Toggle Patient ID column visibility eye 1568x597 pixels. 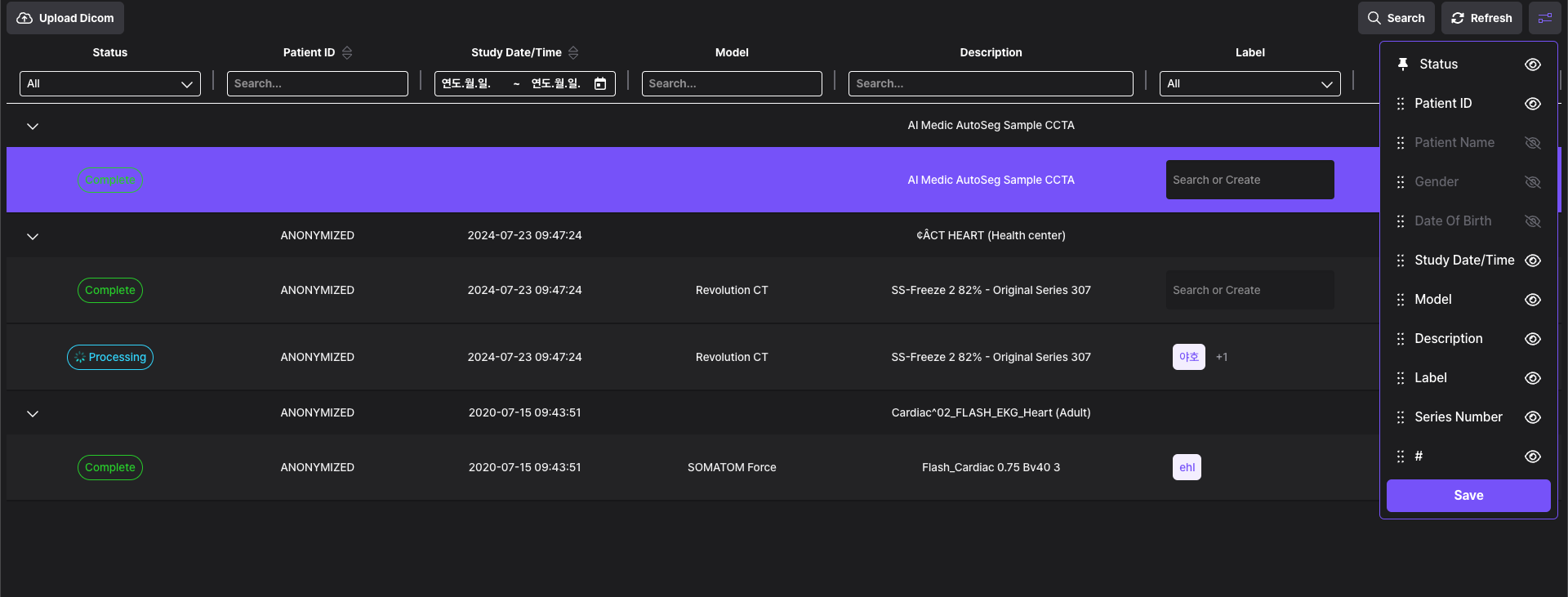1533,104
